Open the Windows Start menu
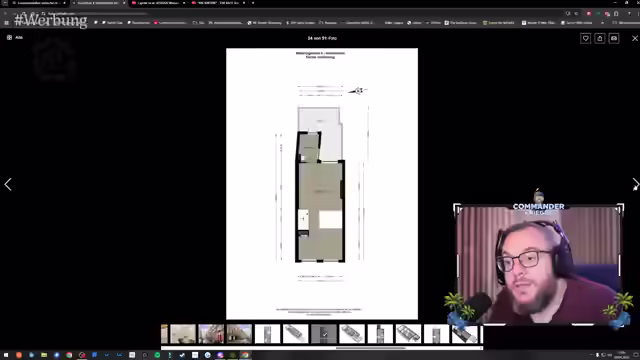 (6, 355)
